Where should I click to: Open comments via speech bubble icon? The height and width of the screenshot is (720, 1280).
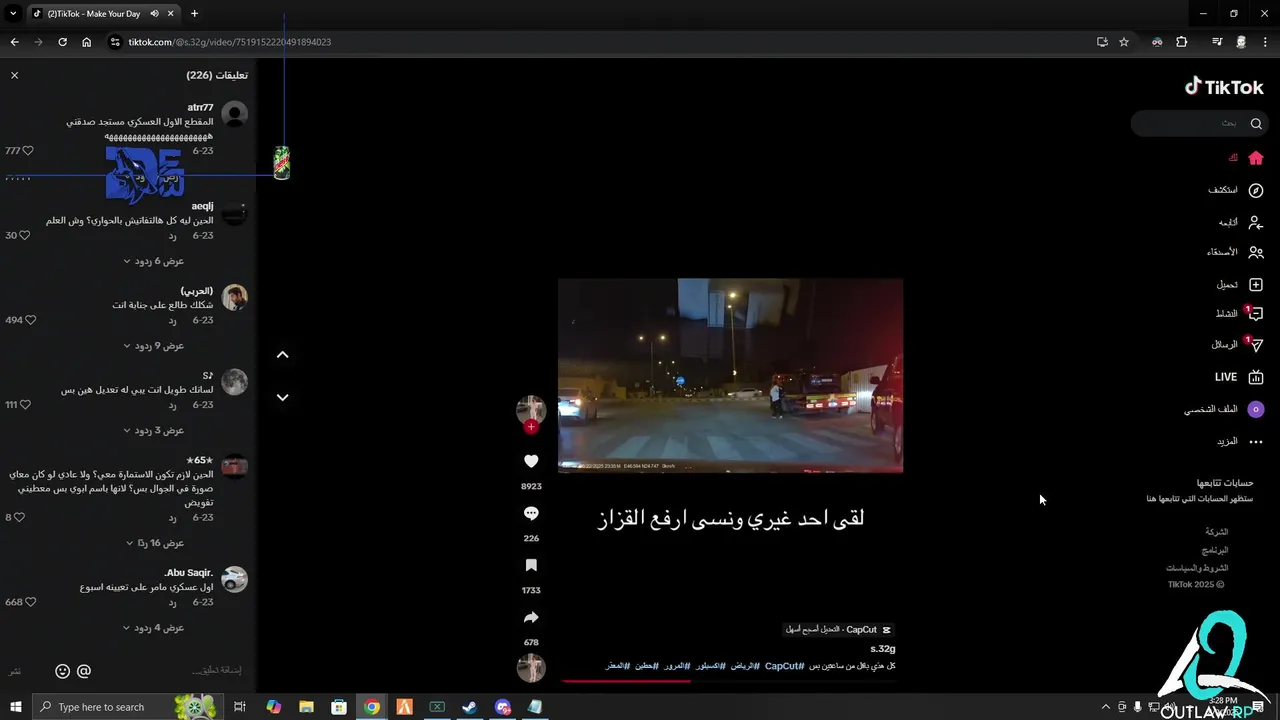click(531, 513)
